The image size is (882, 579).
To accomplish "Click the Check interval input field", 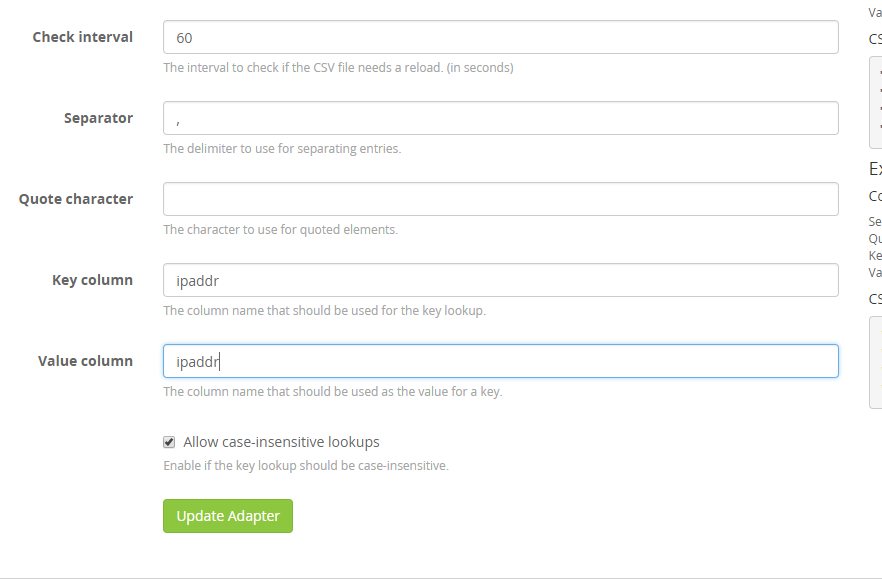I will [500, 37].
